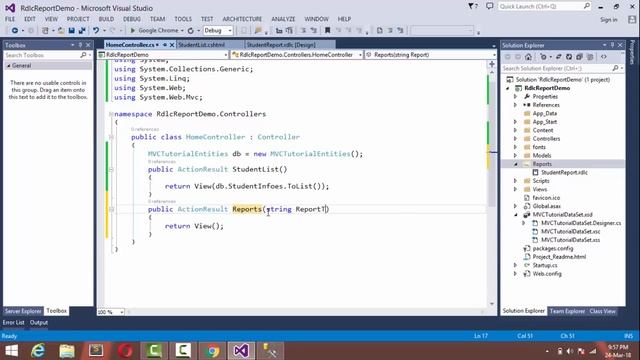Collapse the Reports method outlining box
The height and width of the screenshot is (360, 640).
[111, 209]
